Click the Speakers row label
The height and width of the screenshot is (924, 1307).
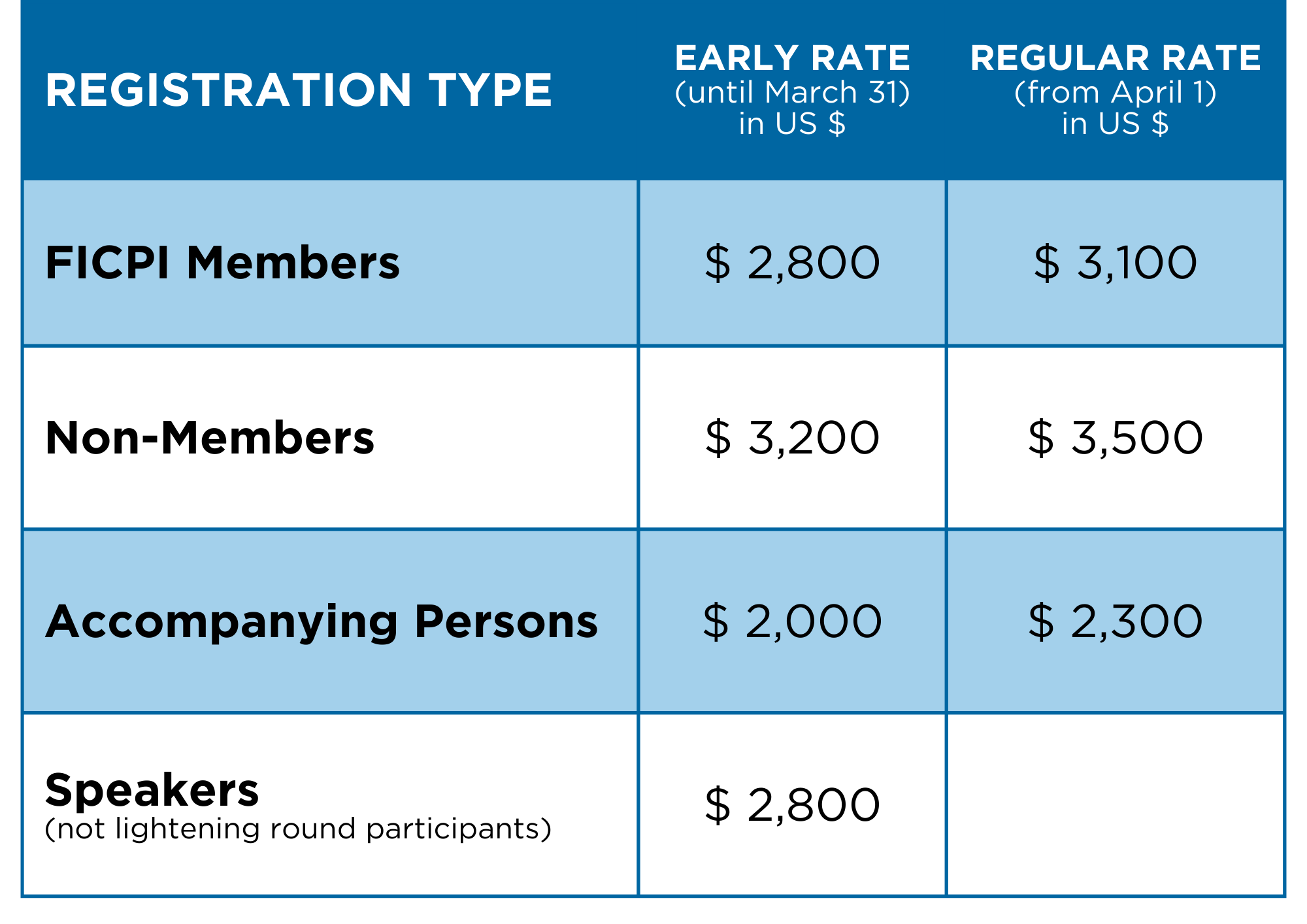coord(152,790)
